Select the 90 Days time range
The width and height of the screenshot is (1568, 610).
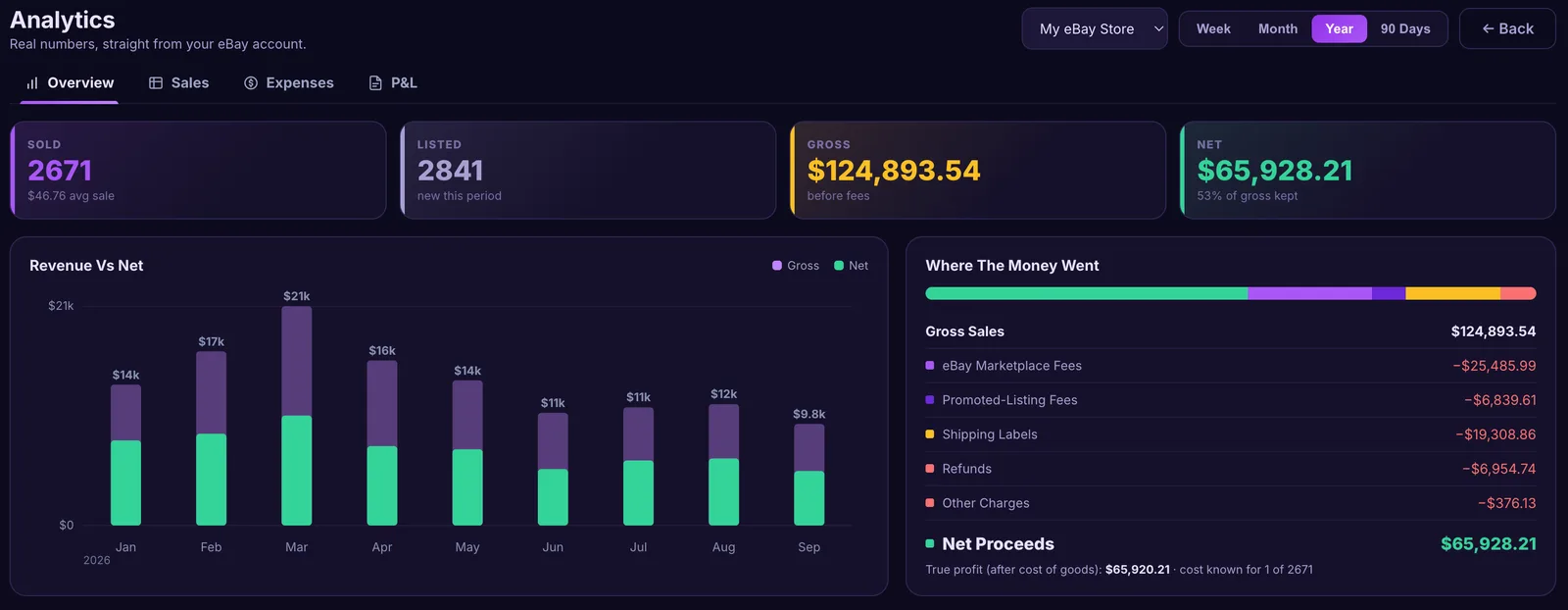pos(1405,29)
